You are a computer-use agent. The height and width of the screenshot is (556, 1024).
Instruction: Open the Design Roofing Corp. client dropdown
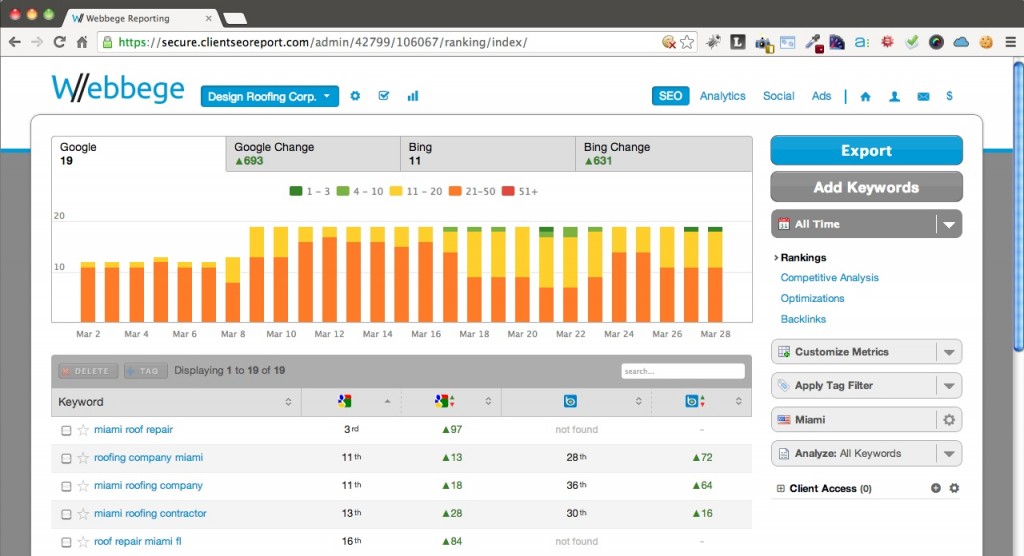tap(270, 96)
